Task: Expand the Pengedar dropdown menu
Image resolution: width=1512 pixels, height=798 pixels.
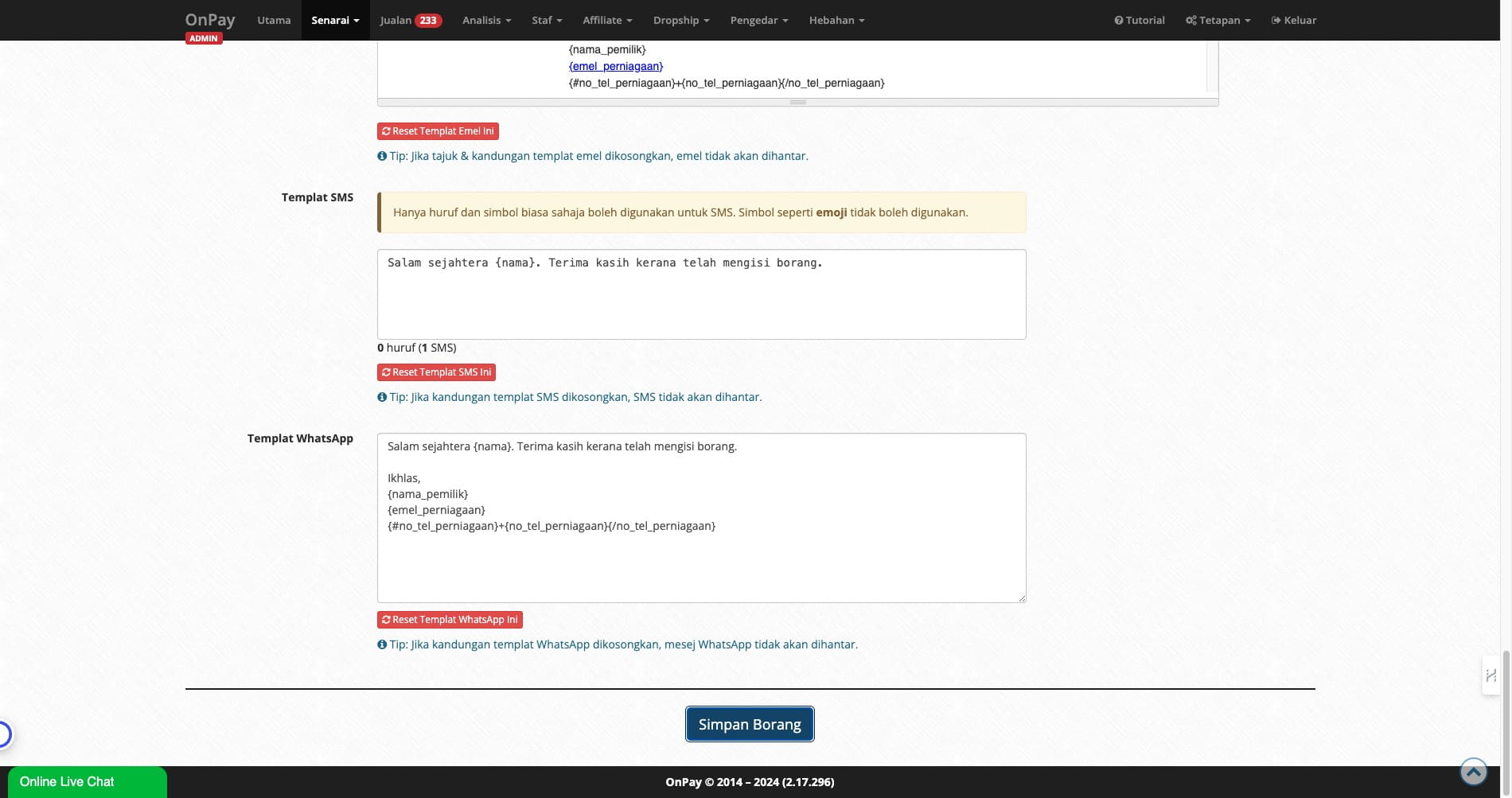Action: click(759, 20)
